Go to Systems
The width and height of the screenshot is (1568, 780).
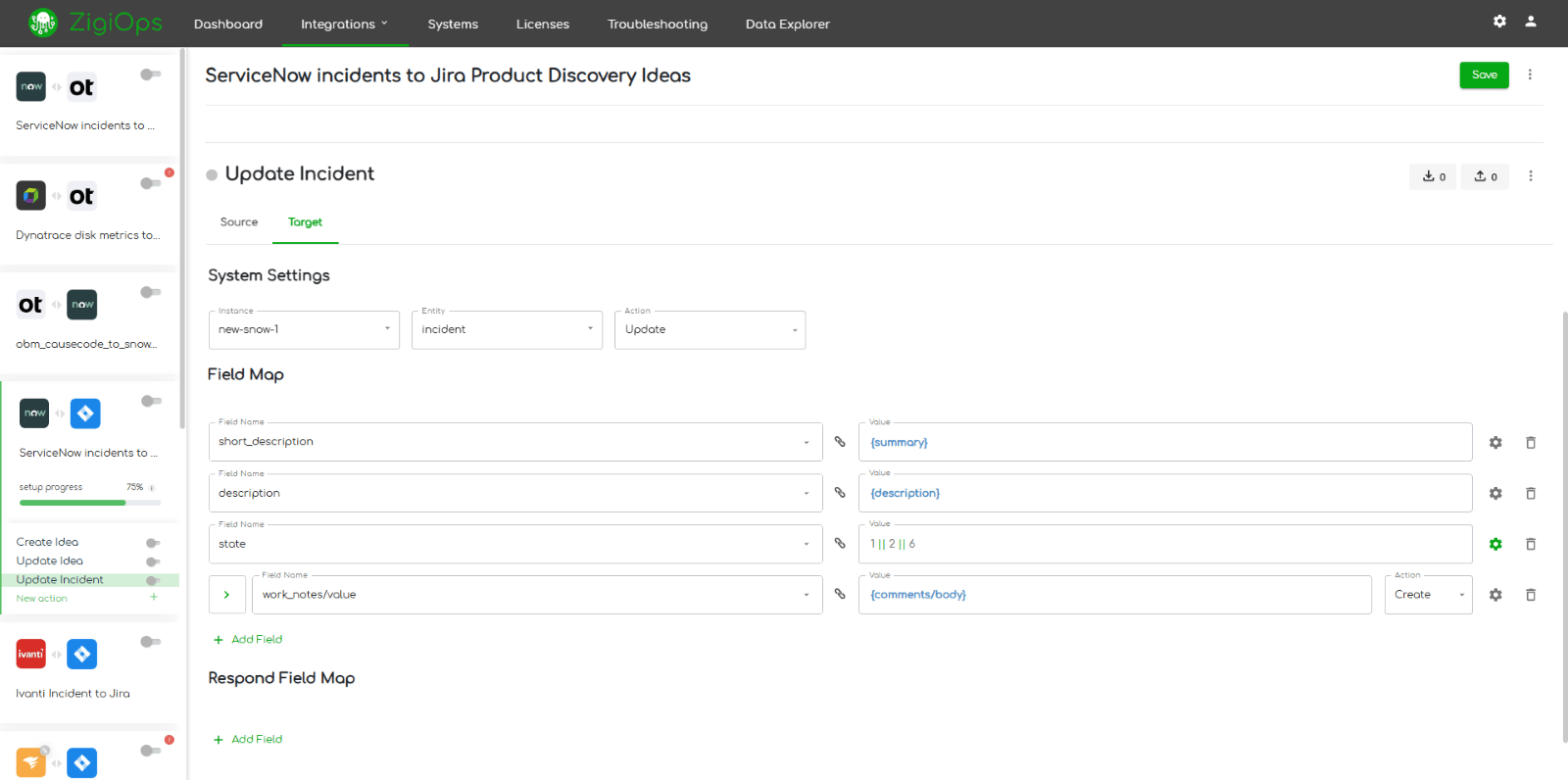tap(453, 24)
